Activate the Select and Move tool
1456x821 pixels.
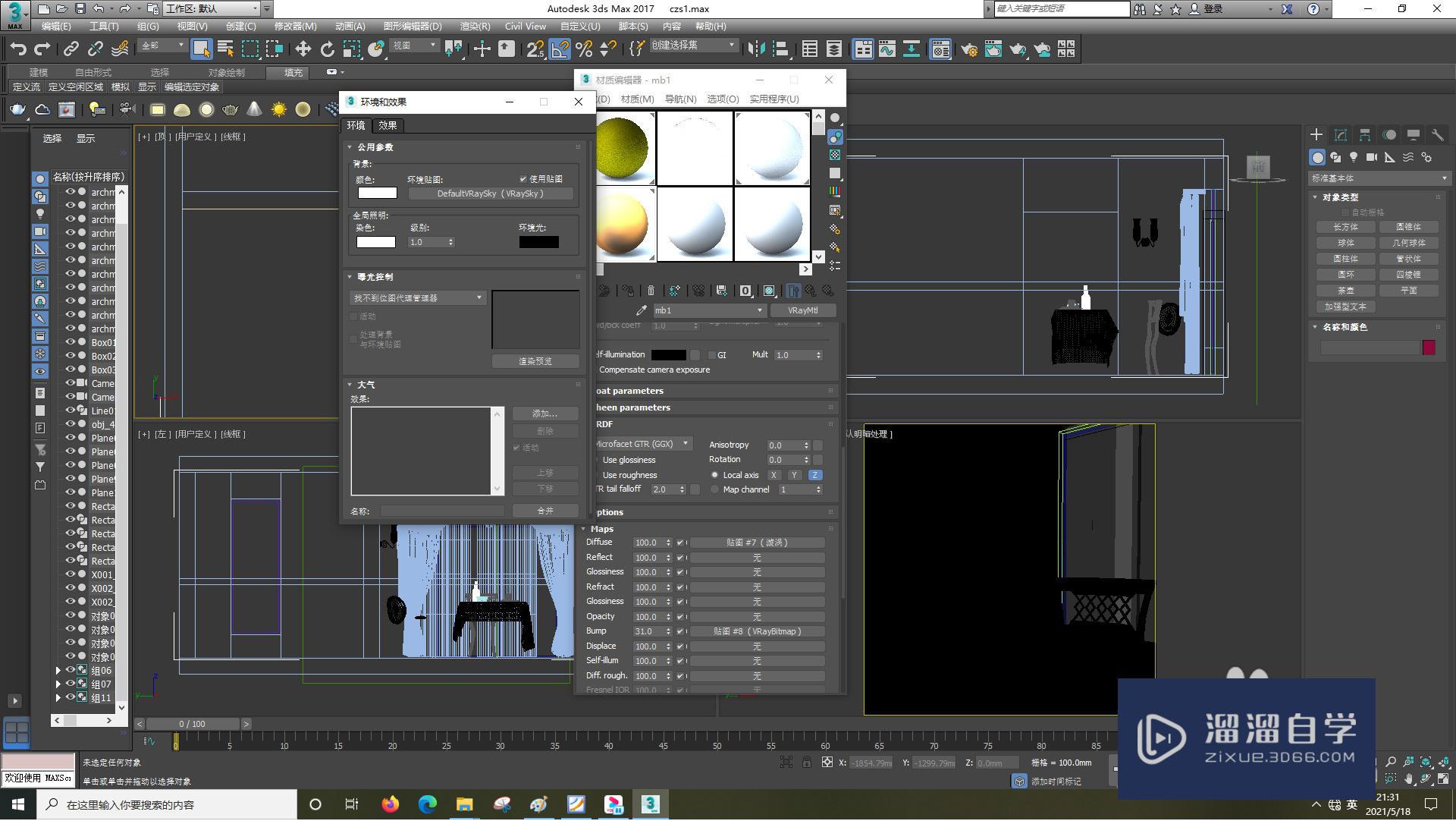303,49
